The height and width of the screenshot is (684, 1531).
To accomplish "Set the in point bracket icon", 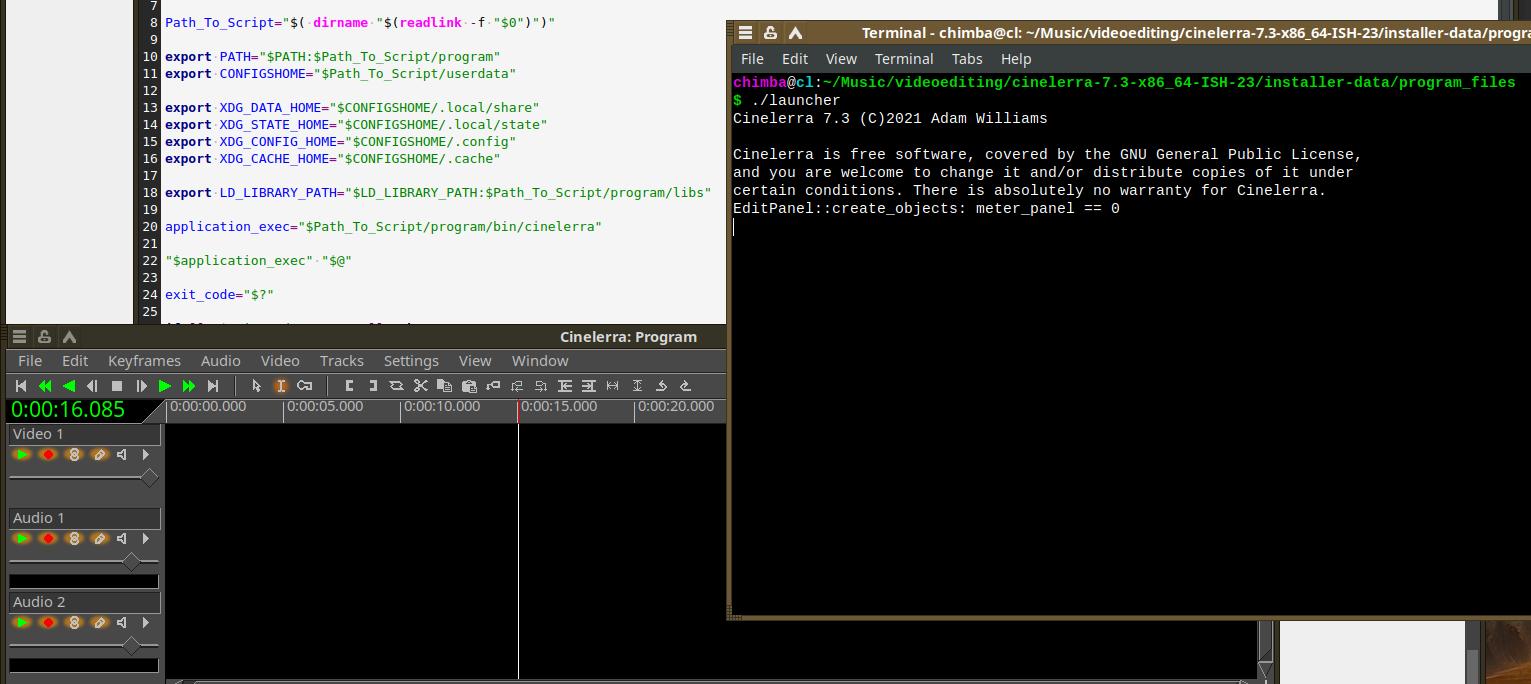I will click(x=349, y=386).
